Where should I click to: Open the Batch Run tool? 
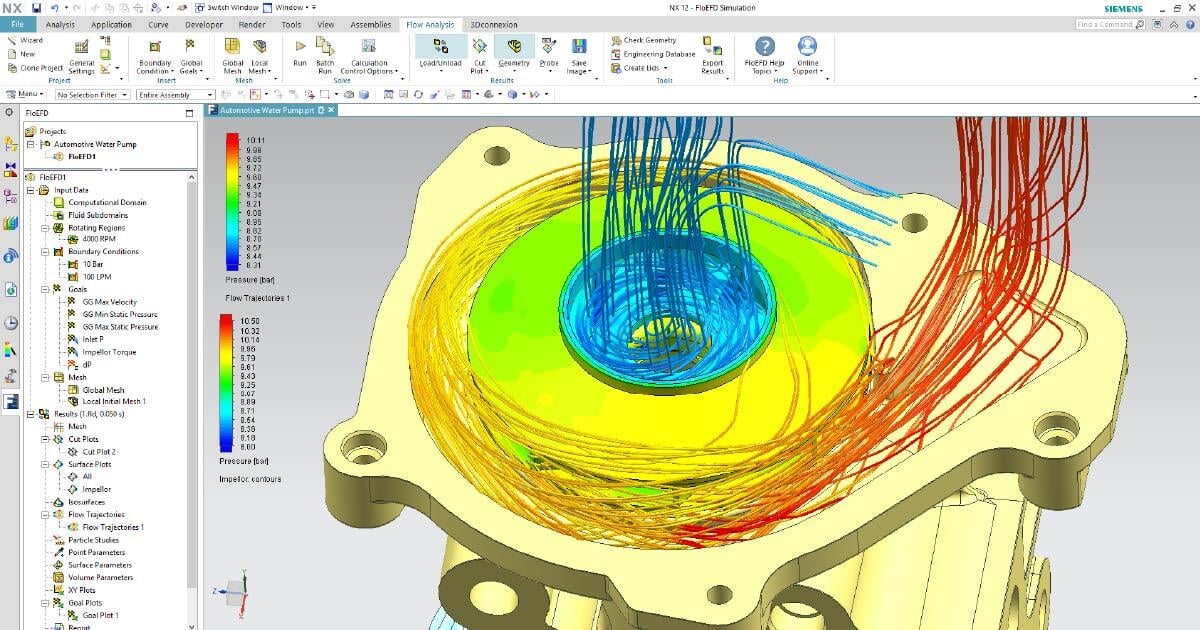[325, 47]
